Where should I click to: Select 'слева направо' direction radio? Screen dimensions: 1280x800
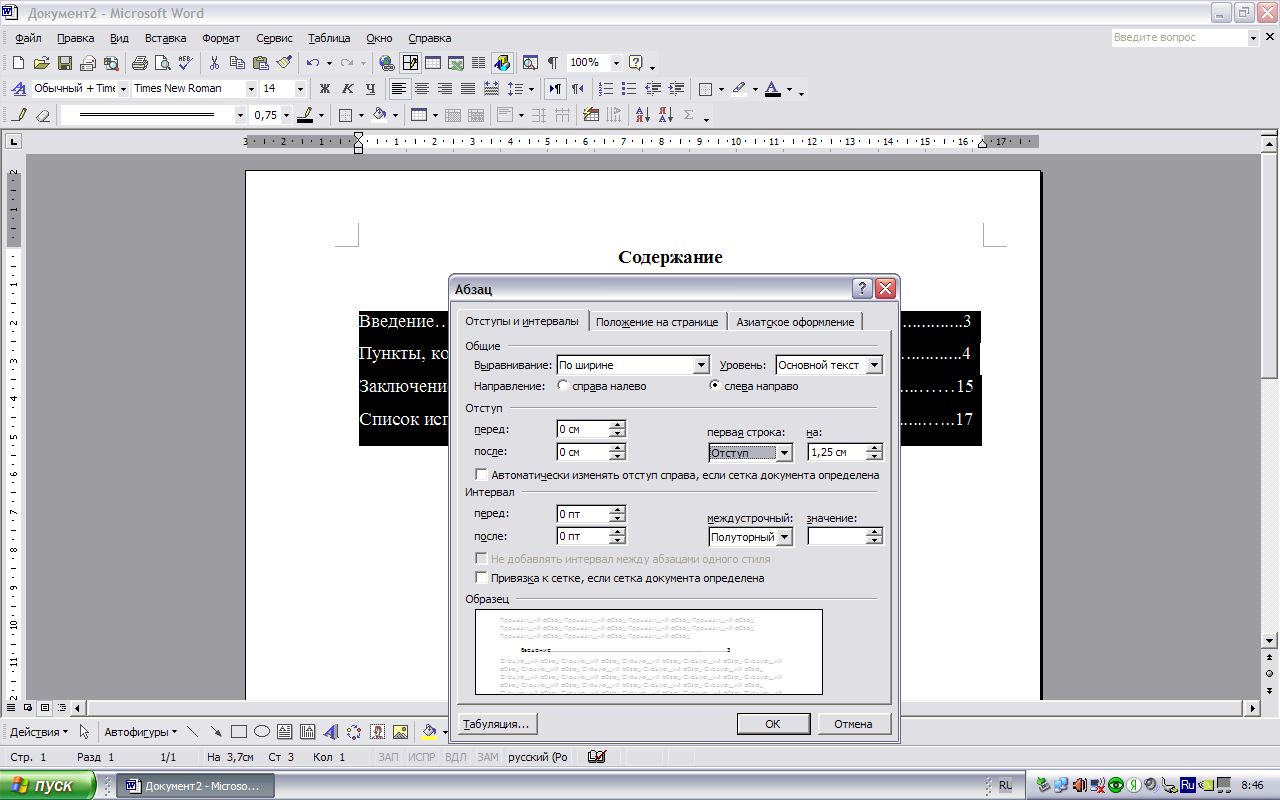[x=715, y=386]
